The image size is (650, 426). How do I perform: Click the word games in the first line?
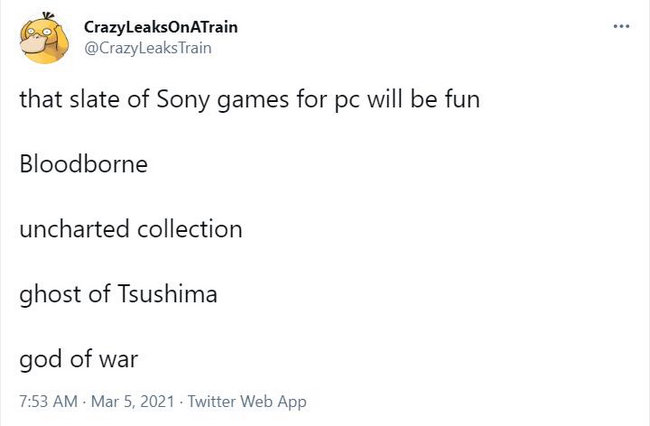click(x=253, y=102)
